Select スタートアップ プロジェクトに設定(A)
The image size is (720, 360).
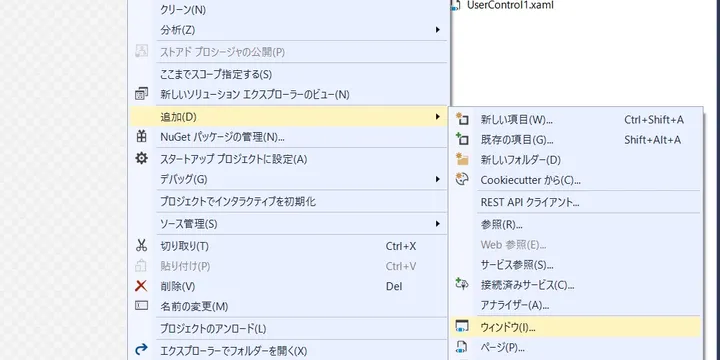coord(288,159)
